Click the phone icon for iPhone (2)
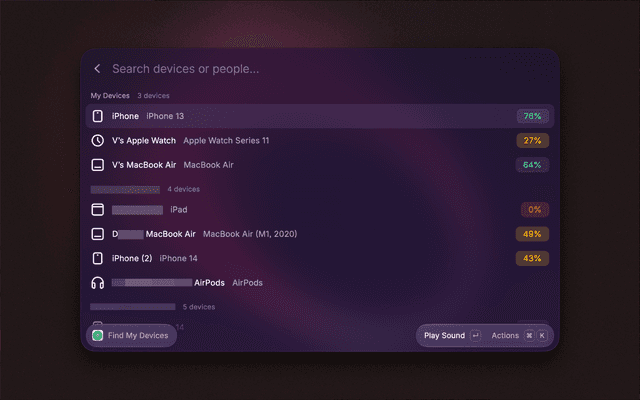The height and width of the screenshot is (400, 640). tap(98, 258)
